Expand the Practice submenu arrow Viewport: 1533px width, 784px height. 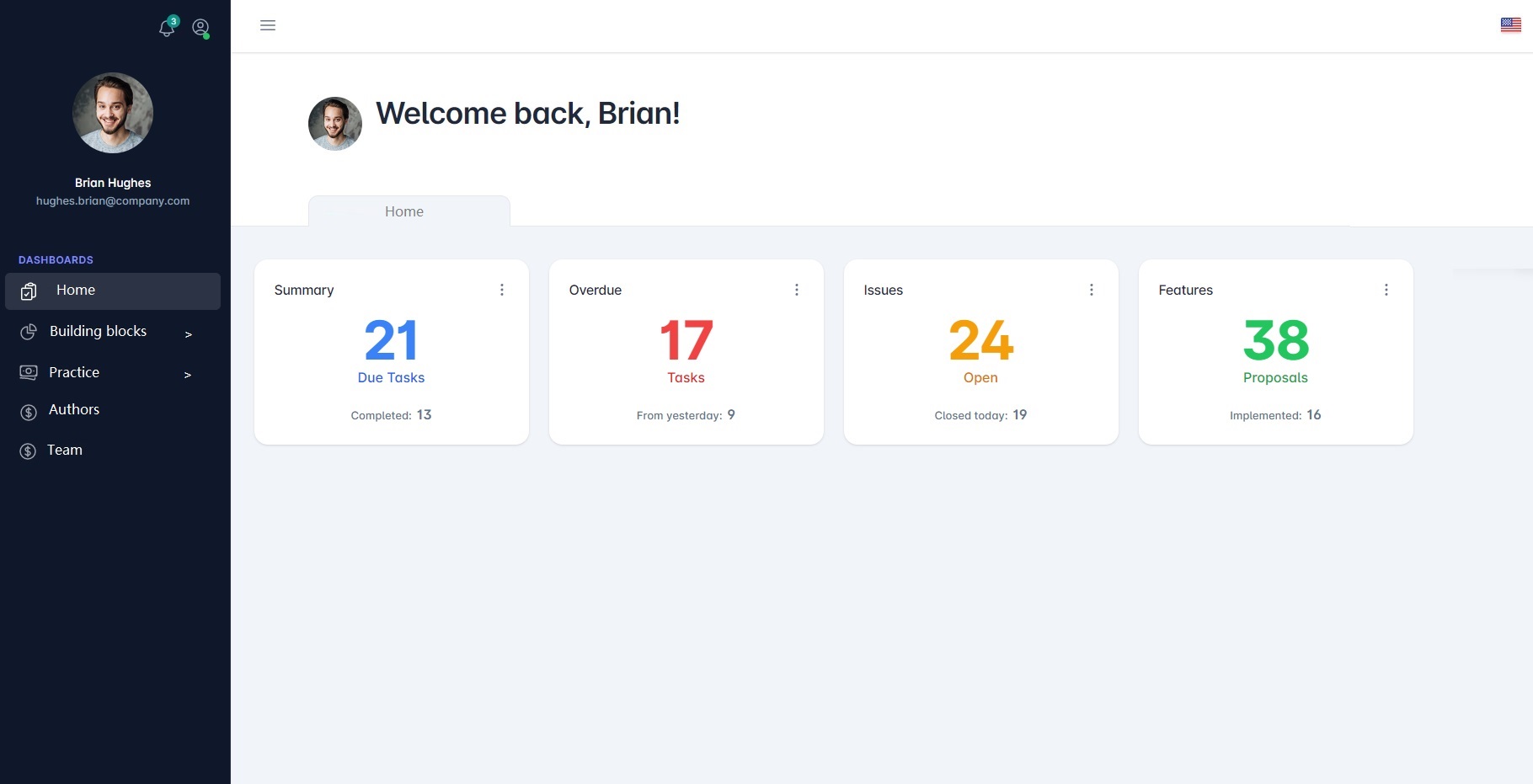[188, 375]
